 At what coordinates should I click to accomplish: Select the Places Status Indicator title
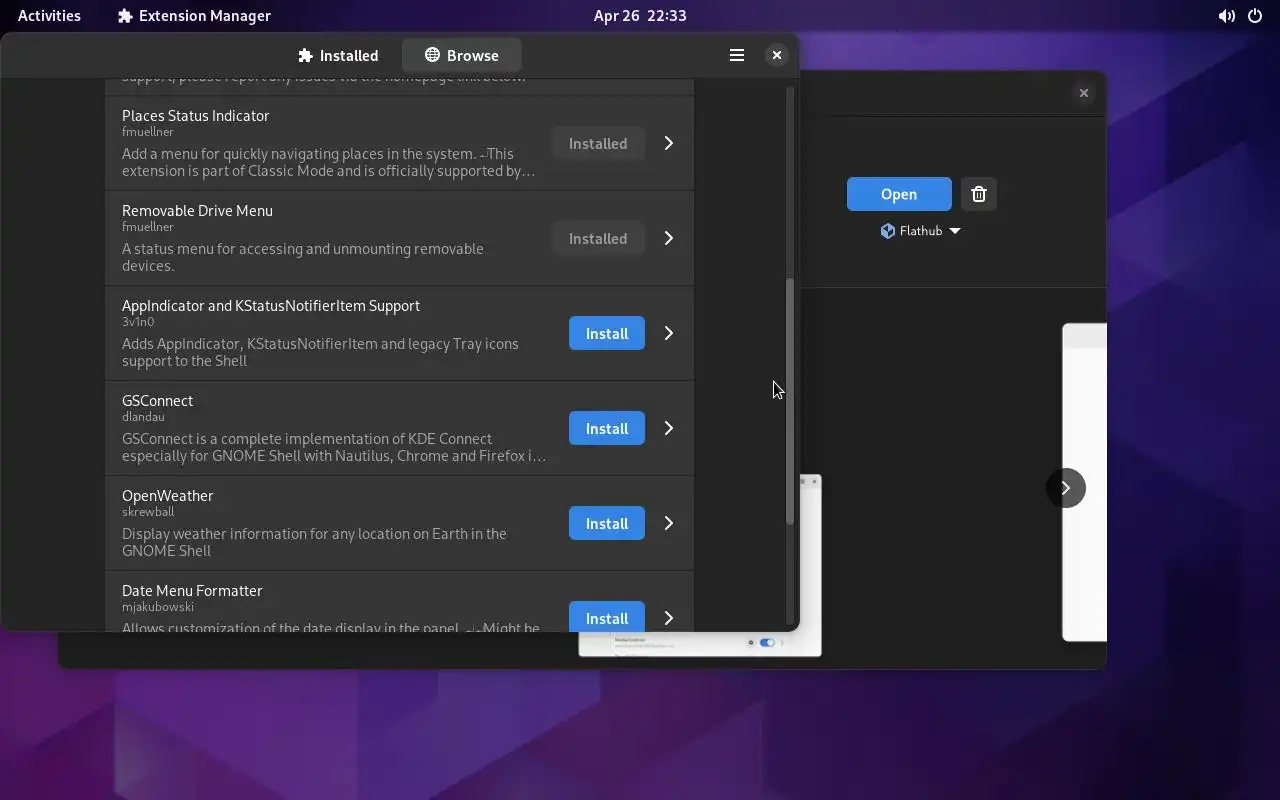click(195, 116)
